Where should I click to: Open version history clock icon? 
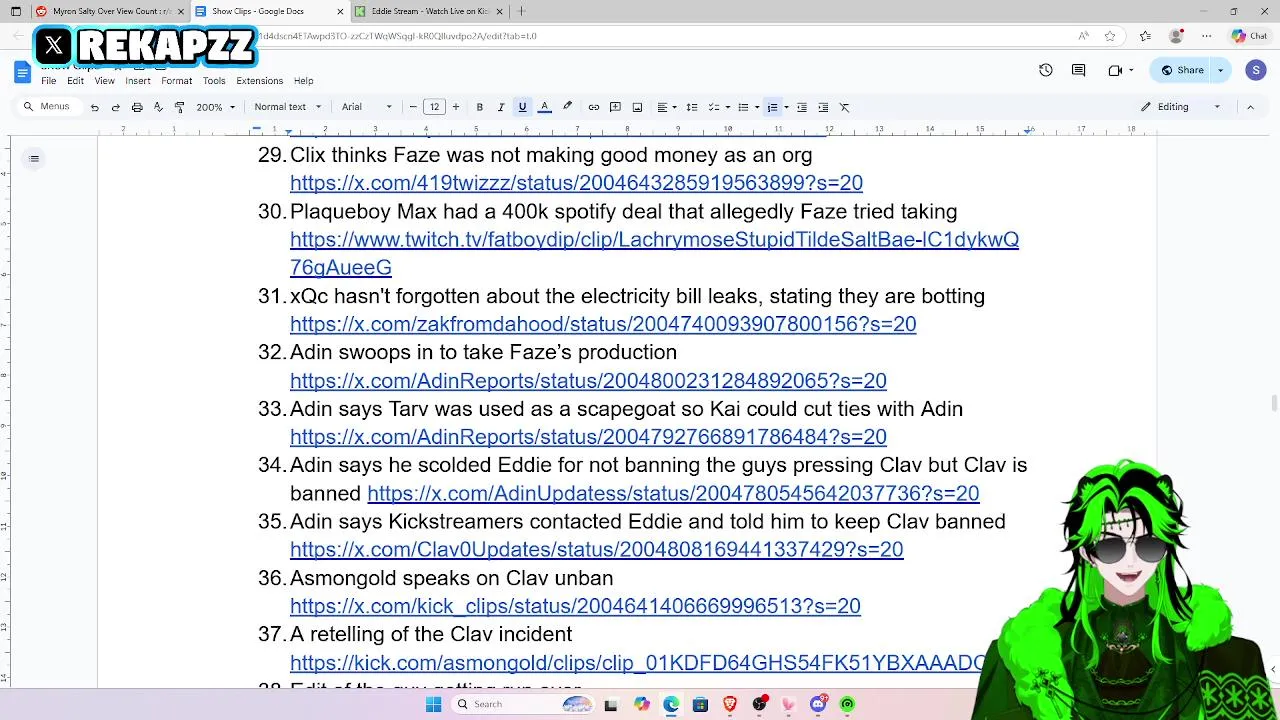click(1045, 70)
